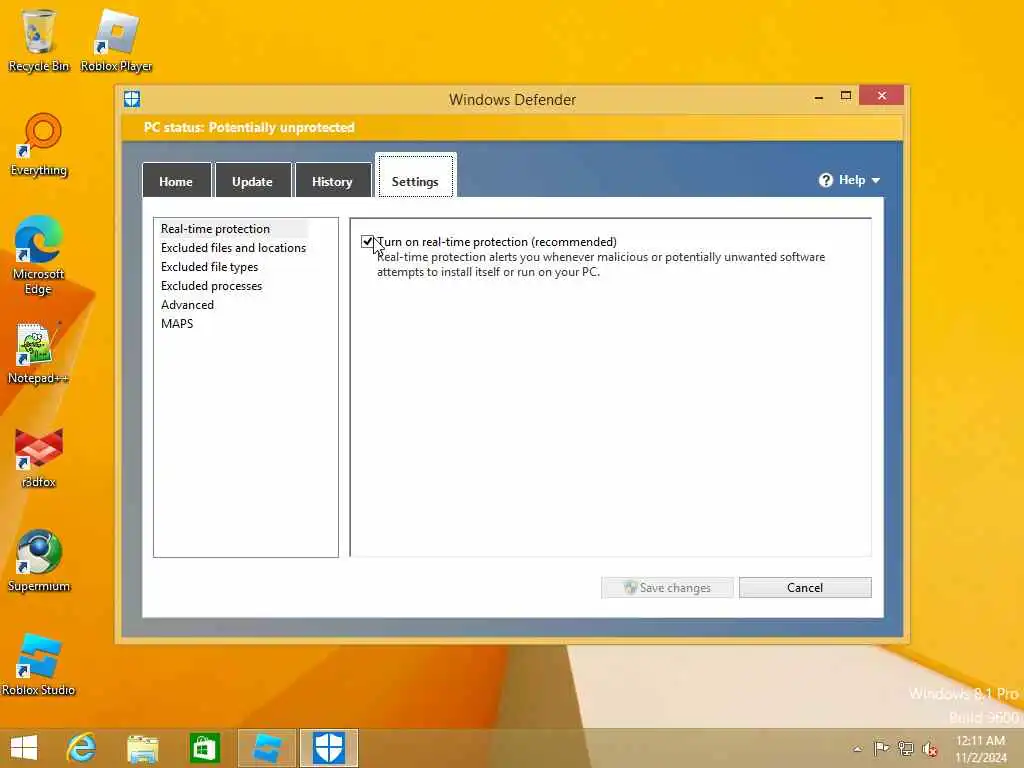Image resolution: width=1024 pixels, height=768 pixels.
Task: Select the Everything search desktop icon
Action: pyautogui.click(x=39, y=144)
